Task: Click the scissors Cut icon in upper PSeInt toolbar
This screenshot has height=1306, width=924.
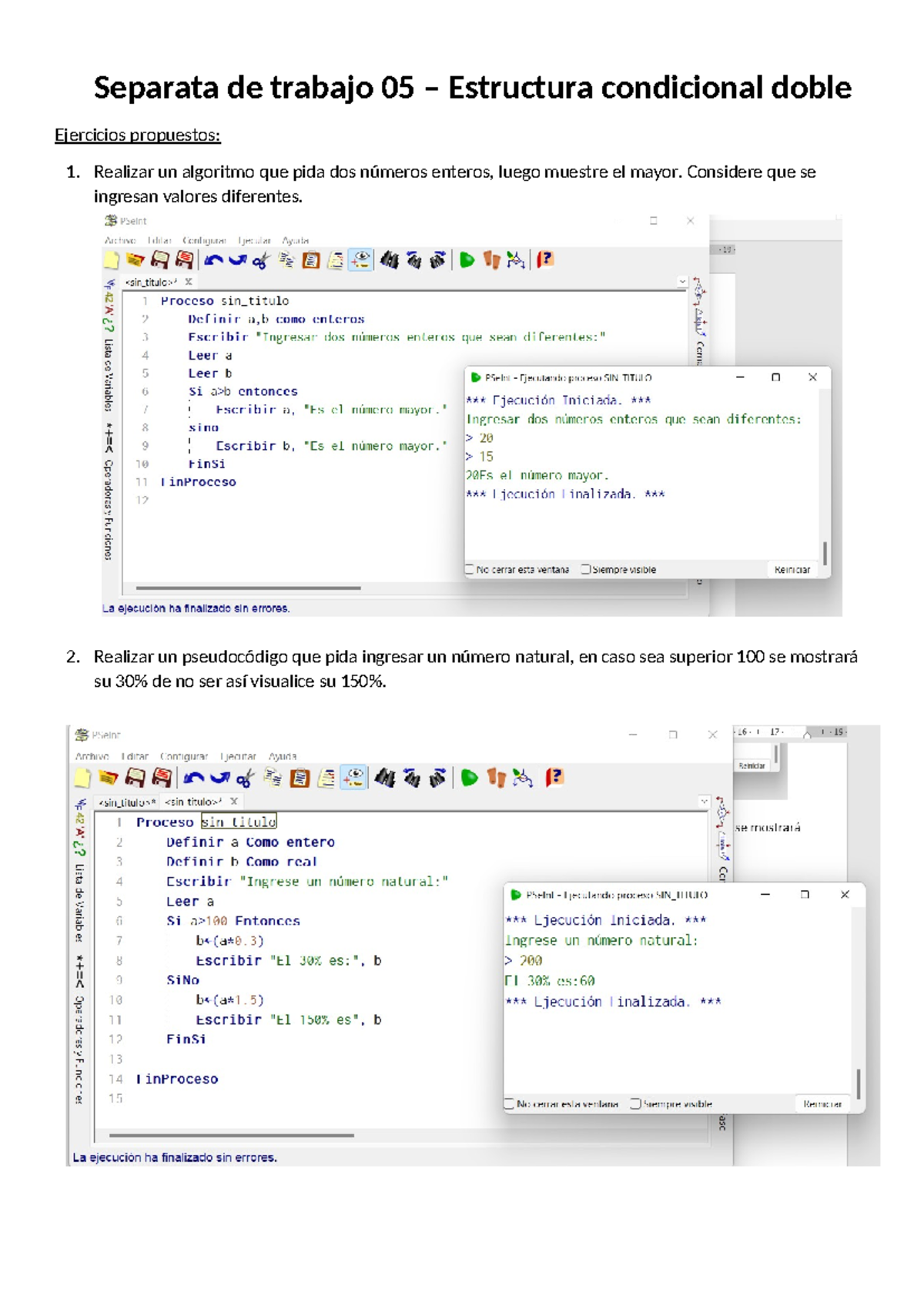Action: [260, 261]
